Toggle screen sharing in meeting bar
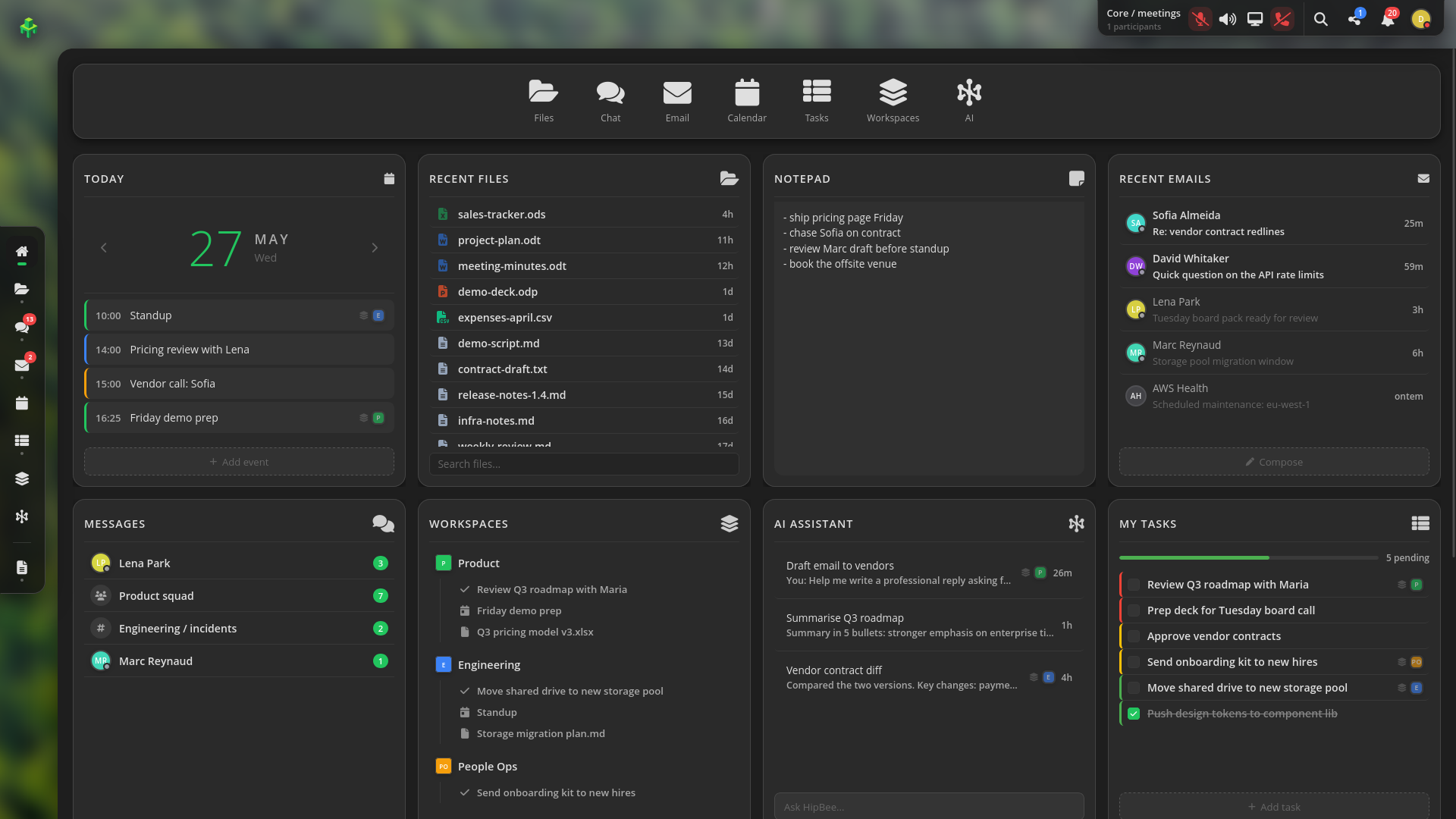Screen dimensions: 1456x819 (1255, 19)
